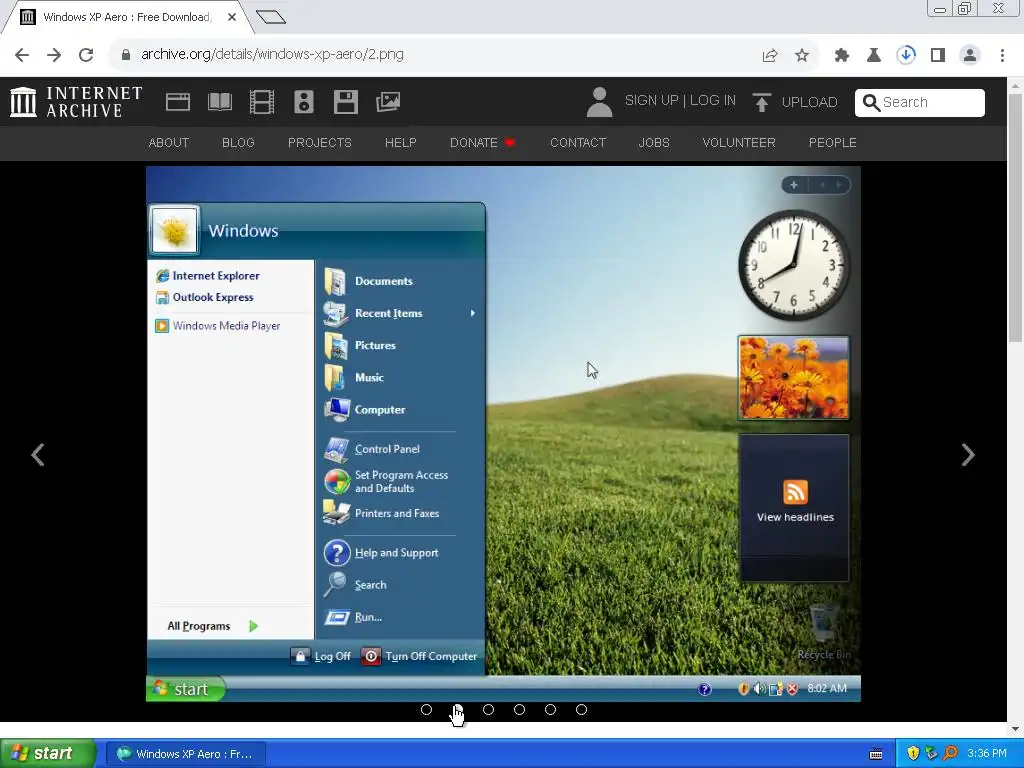Screen dimensions: 1024x768
Task: Click the Windows start button on taskbar
Action: (x=47, y=754)
